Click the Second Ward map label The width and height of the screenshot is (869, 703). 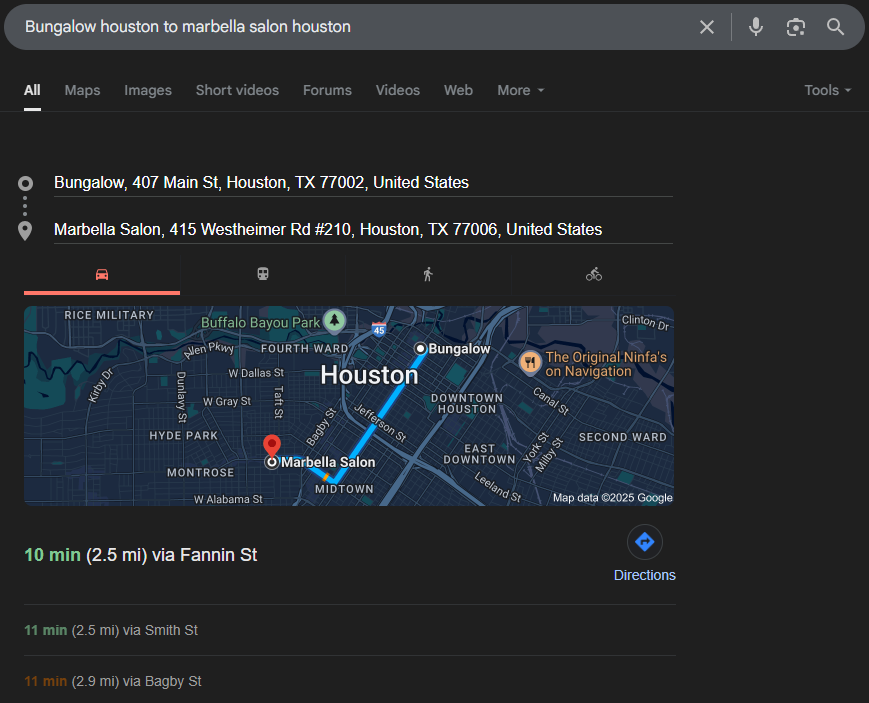(623, 437)
